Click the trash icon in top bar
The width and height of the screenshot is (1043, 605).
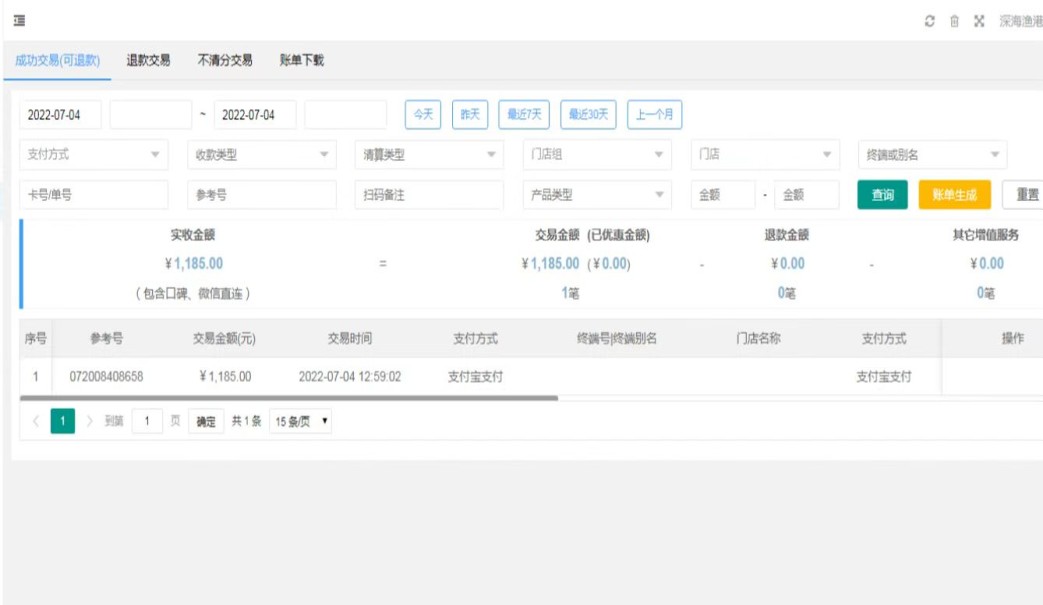[954, 21]
